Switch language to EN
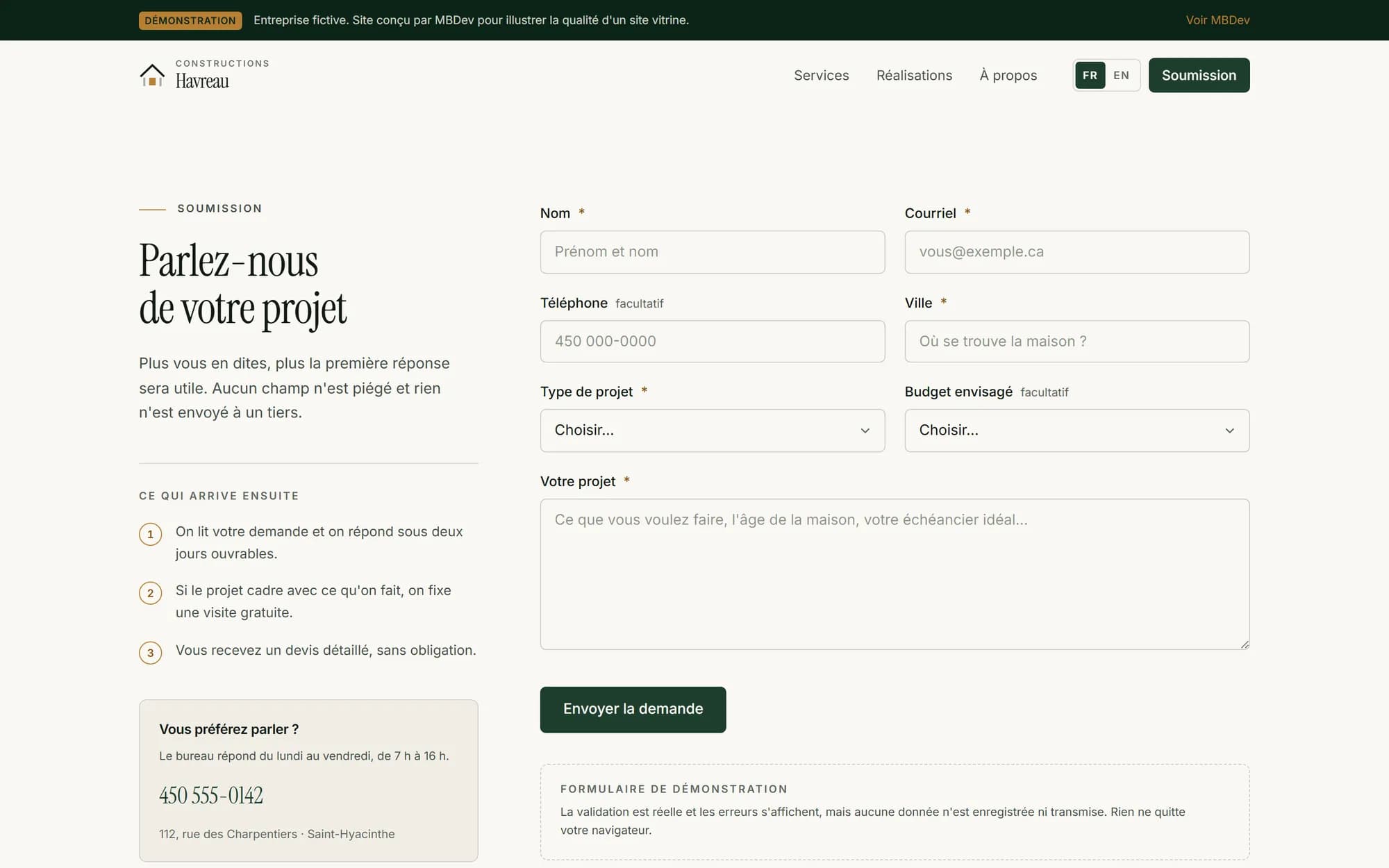This screenshot has height=868, width=1389. [1121, 75]
